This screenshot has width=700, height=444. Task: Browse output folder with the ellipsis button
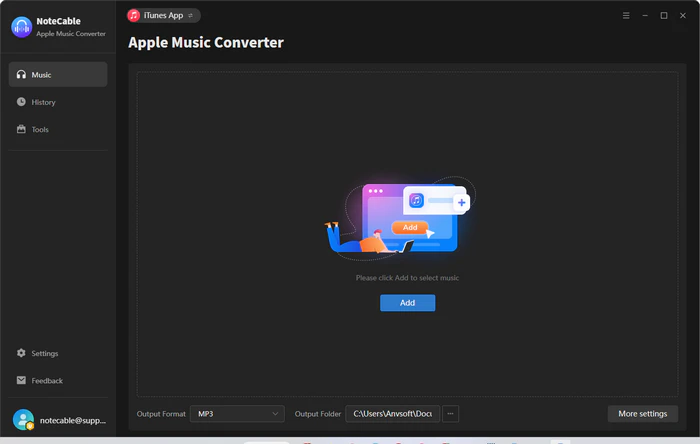(450, 414)
